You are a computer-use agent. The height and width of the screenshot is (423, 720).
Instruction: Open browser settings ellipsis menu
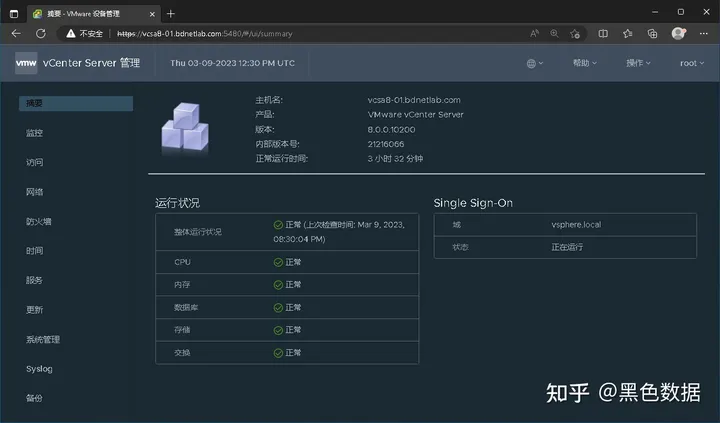point(703,34)
